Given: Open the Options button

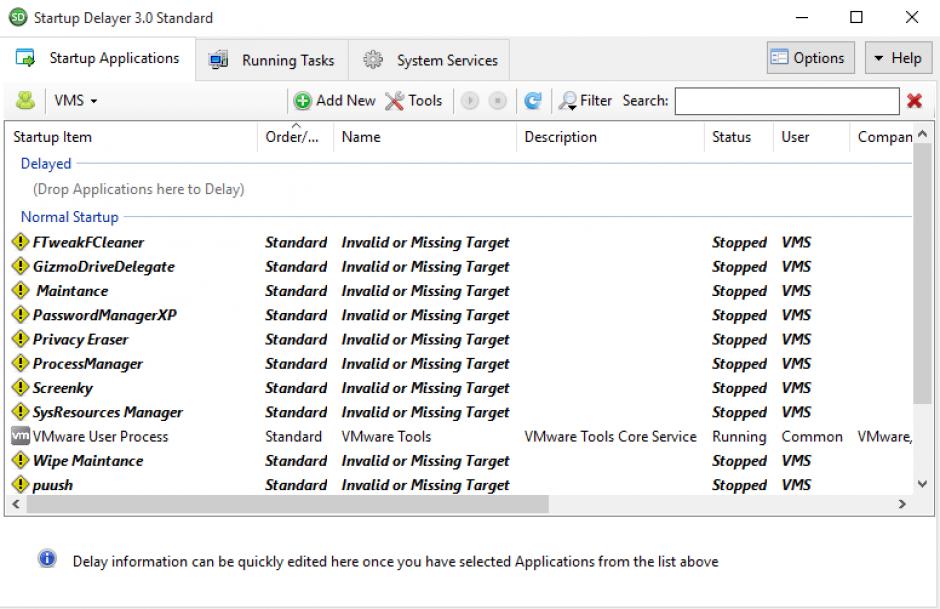Looking at the screenshot, I should pos(811,58).
